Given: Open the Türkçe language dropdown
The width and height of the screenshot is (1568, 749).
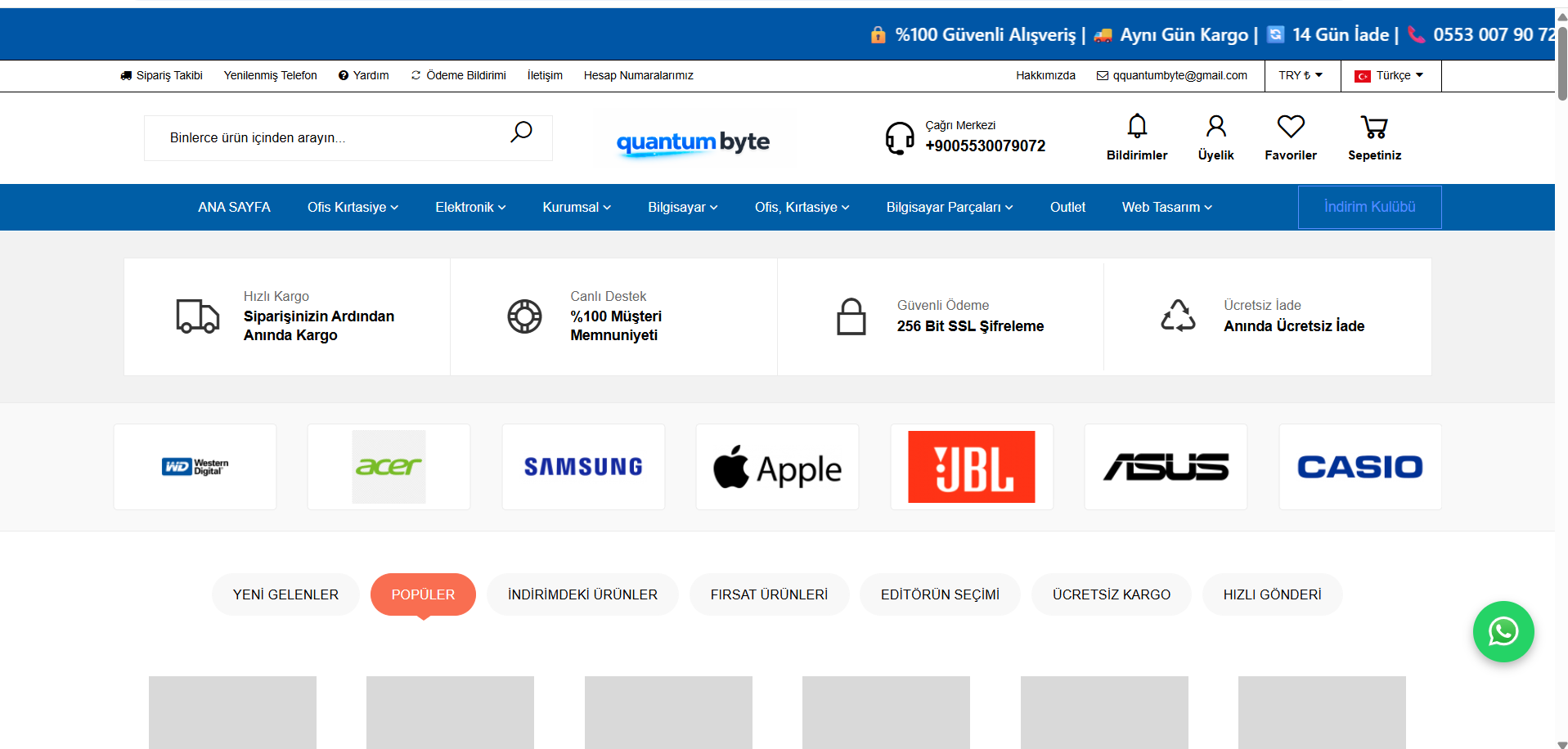Looking at the screenshot, I should click(1391, 75).
